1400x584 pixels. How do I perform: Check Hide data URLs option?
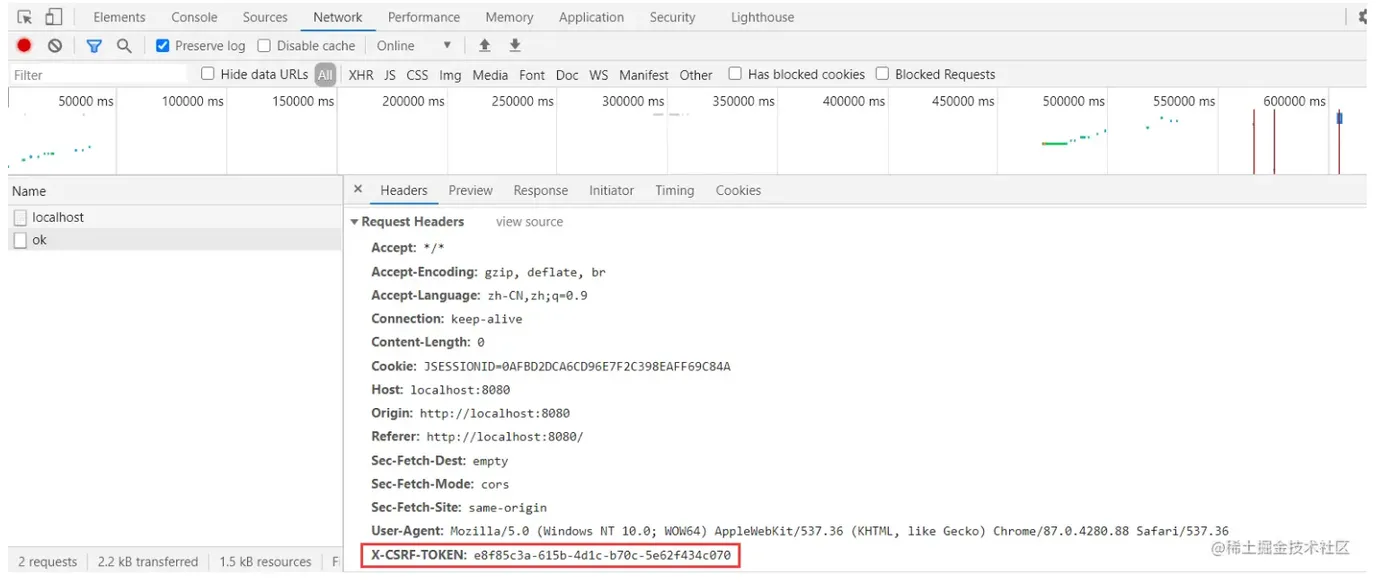point(208,74)
